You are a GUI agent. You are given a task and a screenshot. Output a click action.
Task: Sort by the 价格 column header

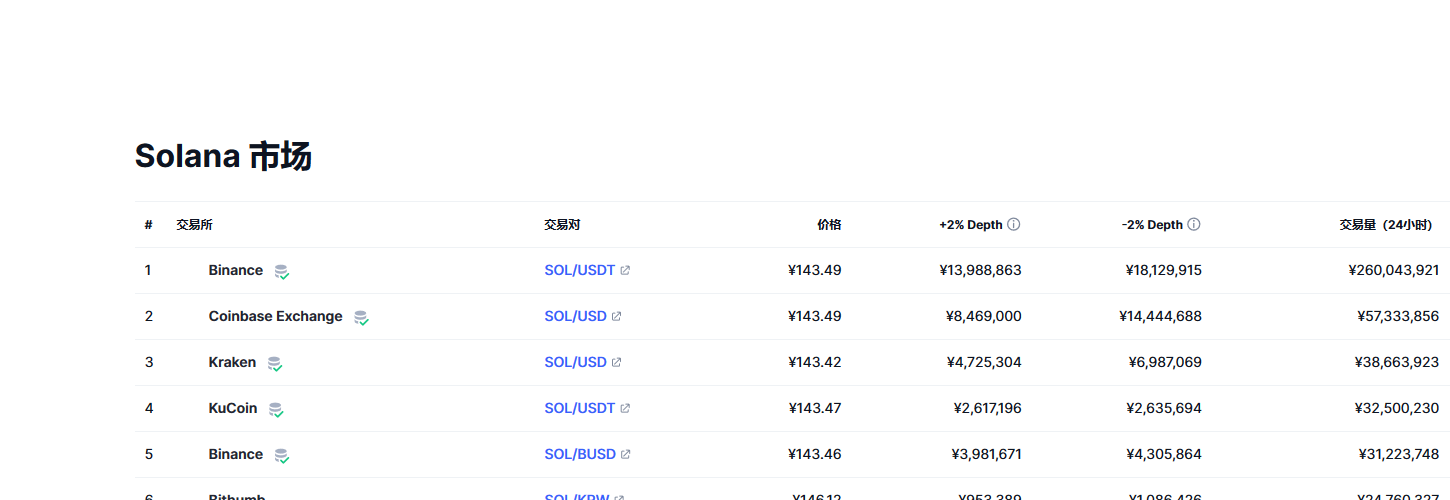(829, 225)
